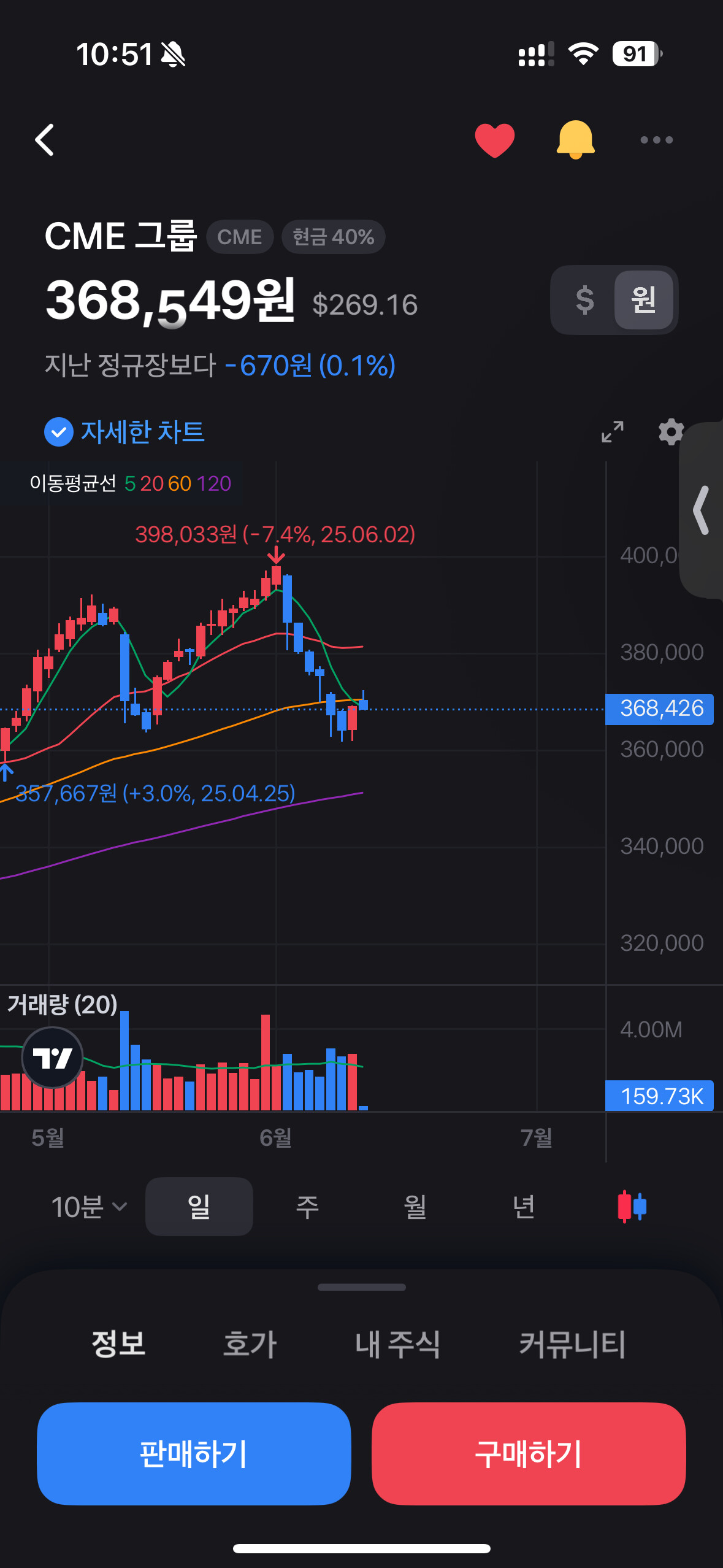Tap the 현금 40% badge
This screenshot has height=1568, width=723.
pyautogui.click(x=334, y=237)
